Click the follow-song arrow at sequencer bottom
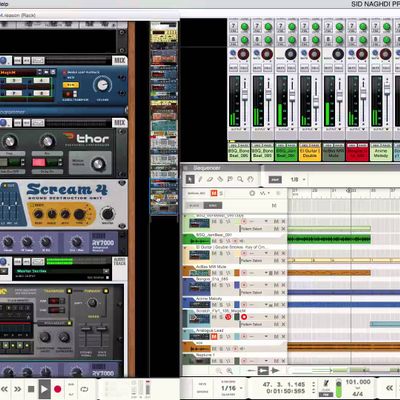This screenshot has height=400, width=400. click(275, 370)
